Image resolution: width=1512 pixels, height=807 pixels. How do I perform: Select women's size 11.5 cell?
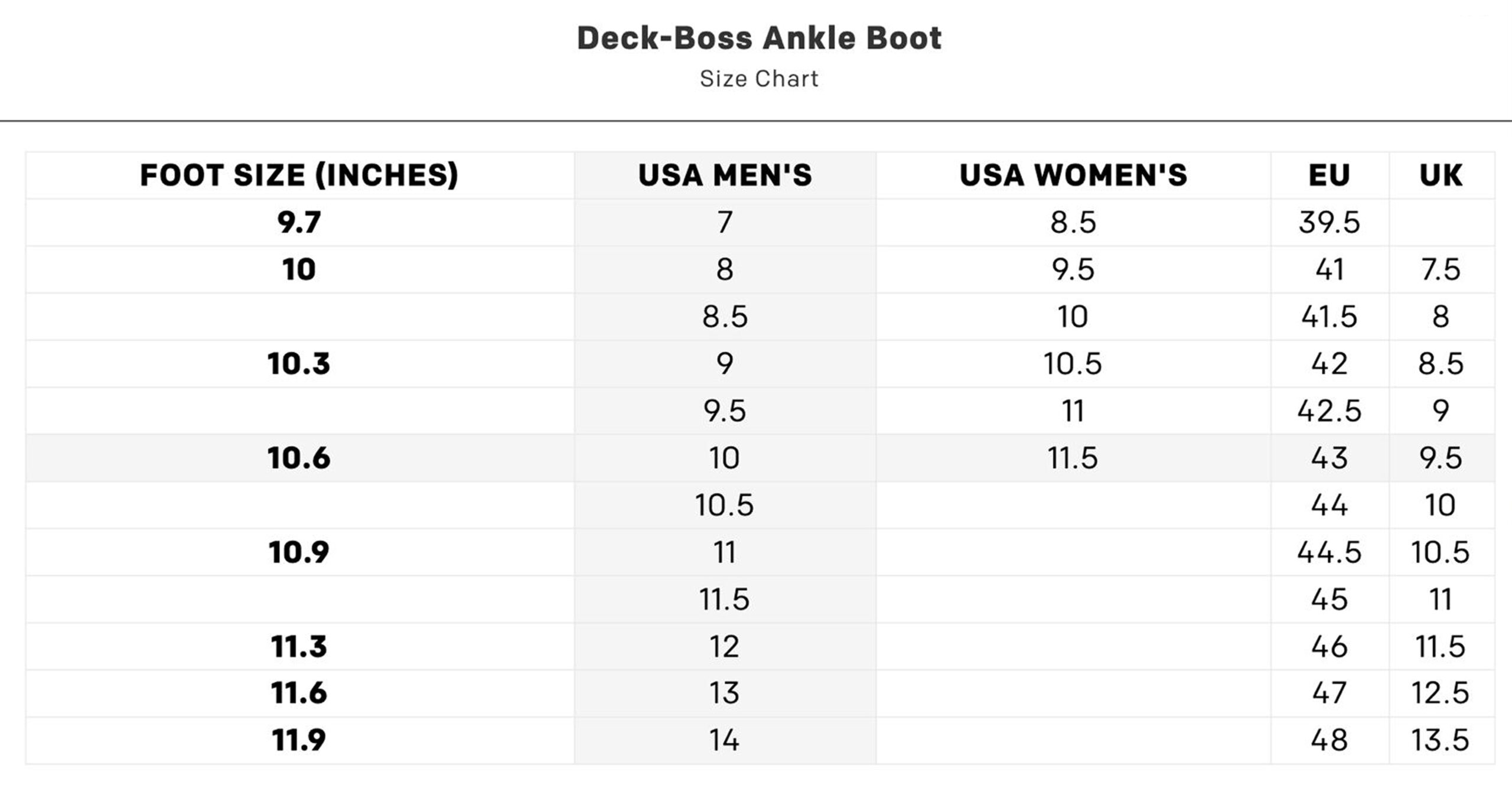[x=1073, y=458]
